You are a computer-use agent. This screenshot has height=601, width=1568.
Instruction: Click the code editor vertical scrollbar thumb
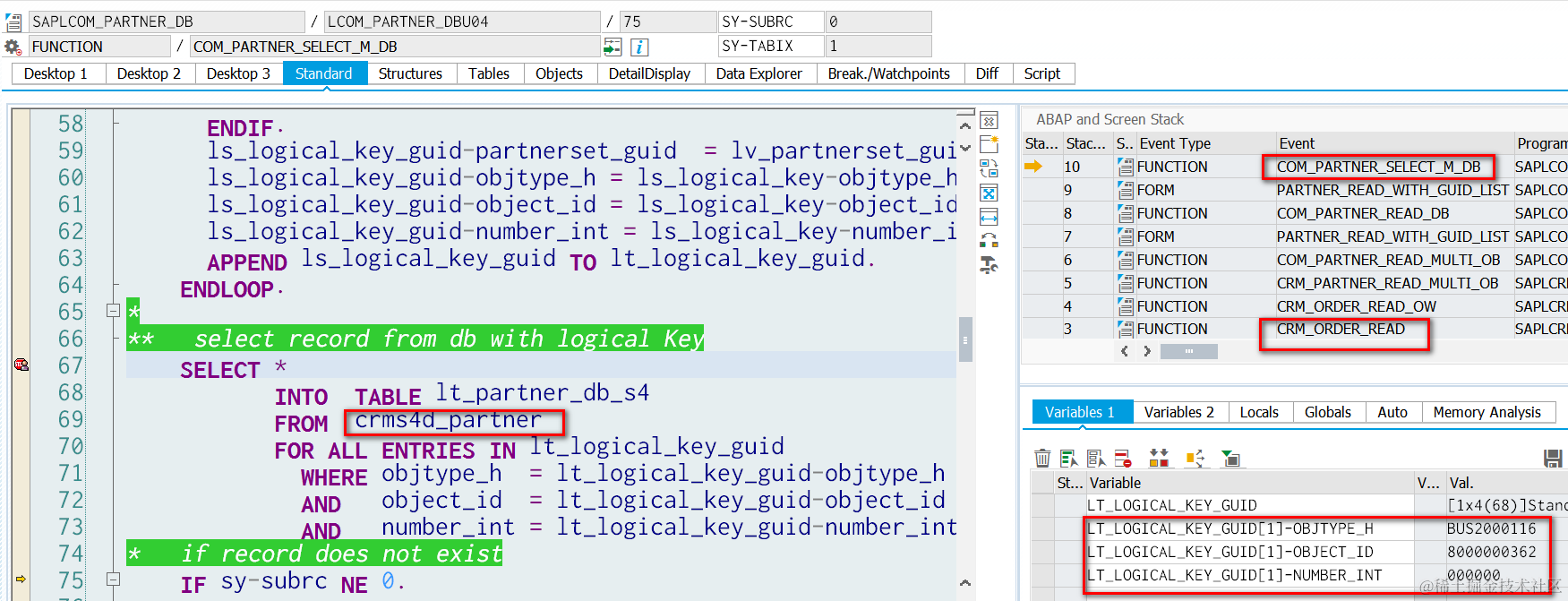click(965, 339)
